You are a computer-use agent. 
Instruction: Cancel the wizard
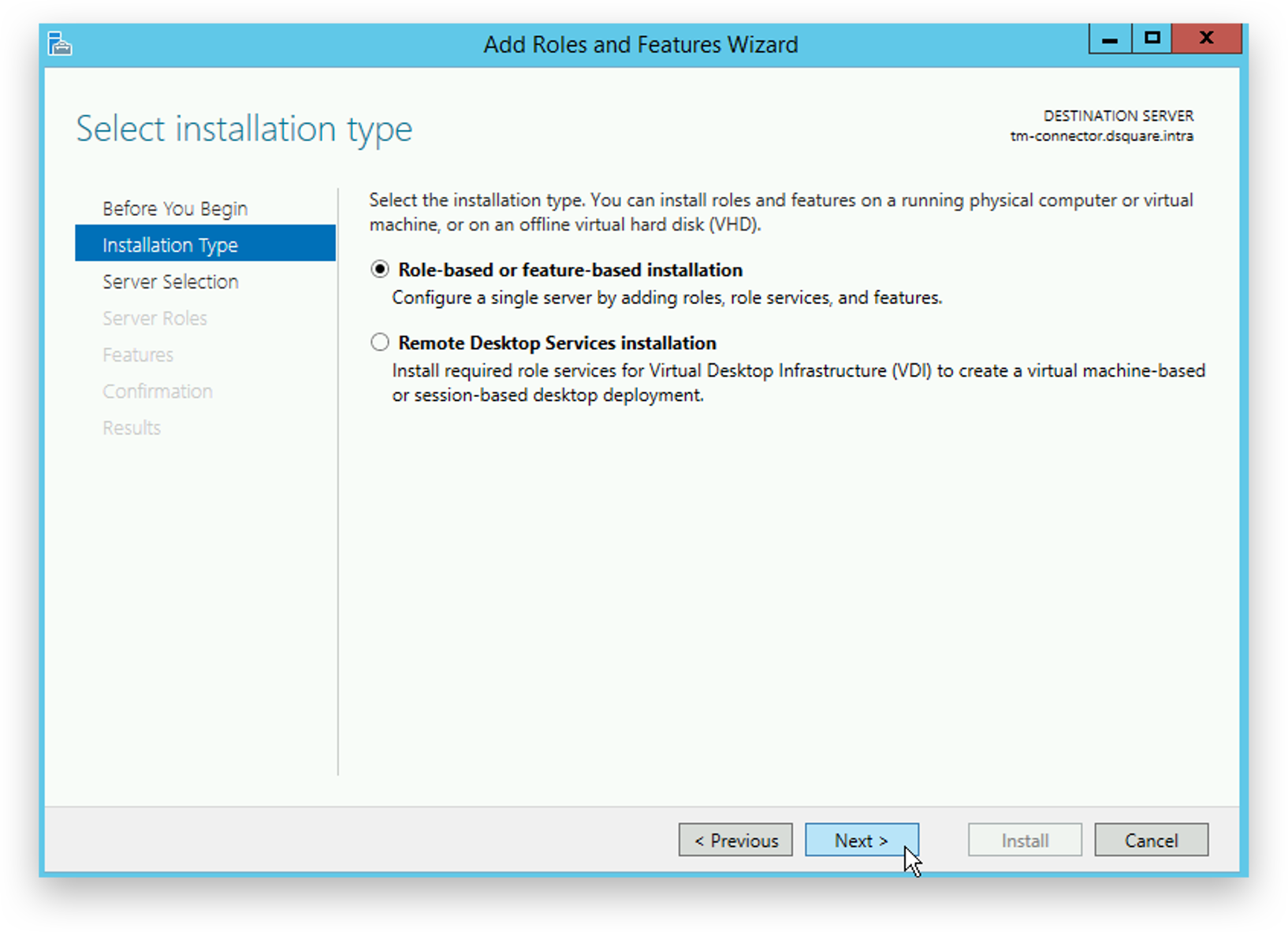pyautogui.click(x=1151, y=841)
